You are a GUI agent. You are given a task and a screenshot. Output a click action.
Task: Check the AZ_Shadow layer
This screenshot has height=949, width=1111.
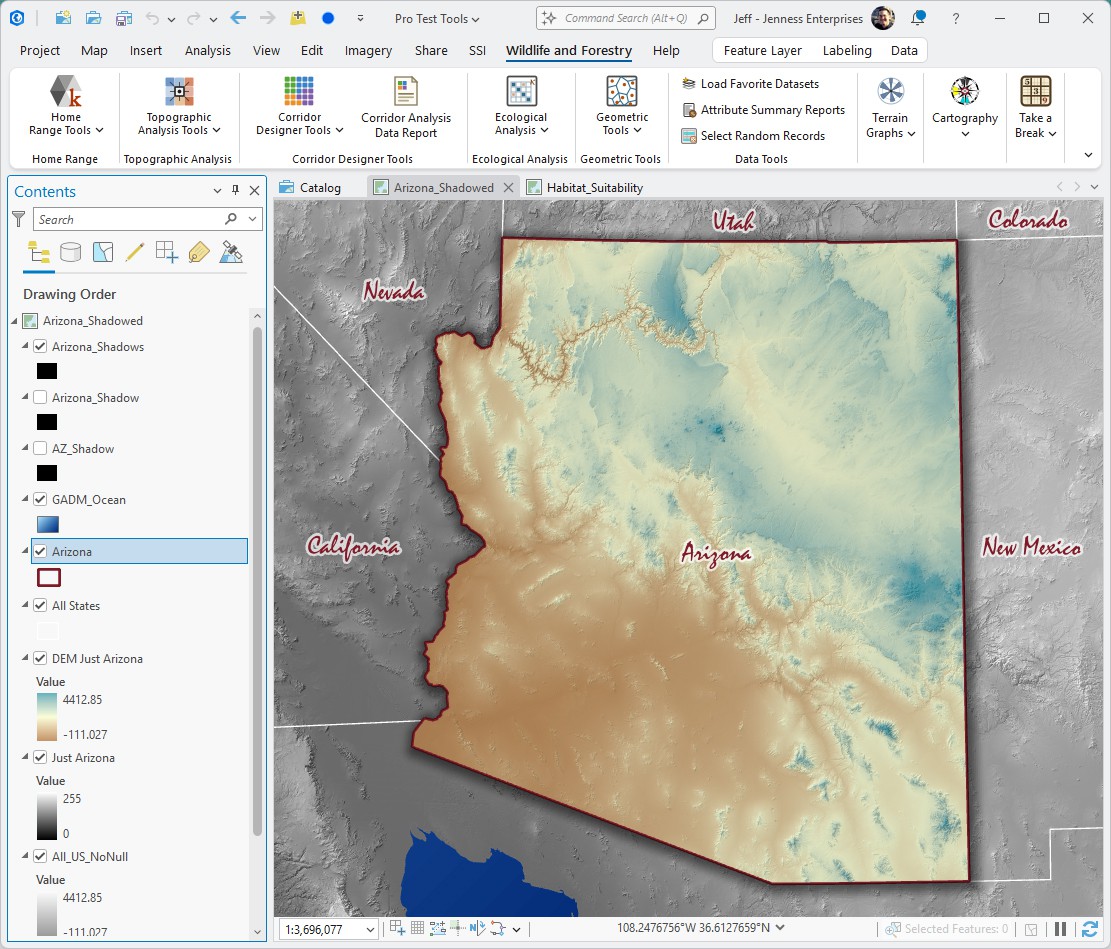pyautogui.click(x=40, y=449)
